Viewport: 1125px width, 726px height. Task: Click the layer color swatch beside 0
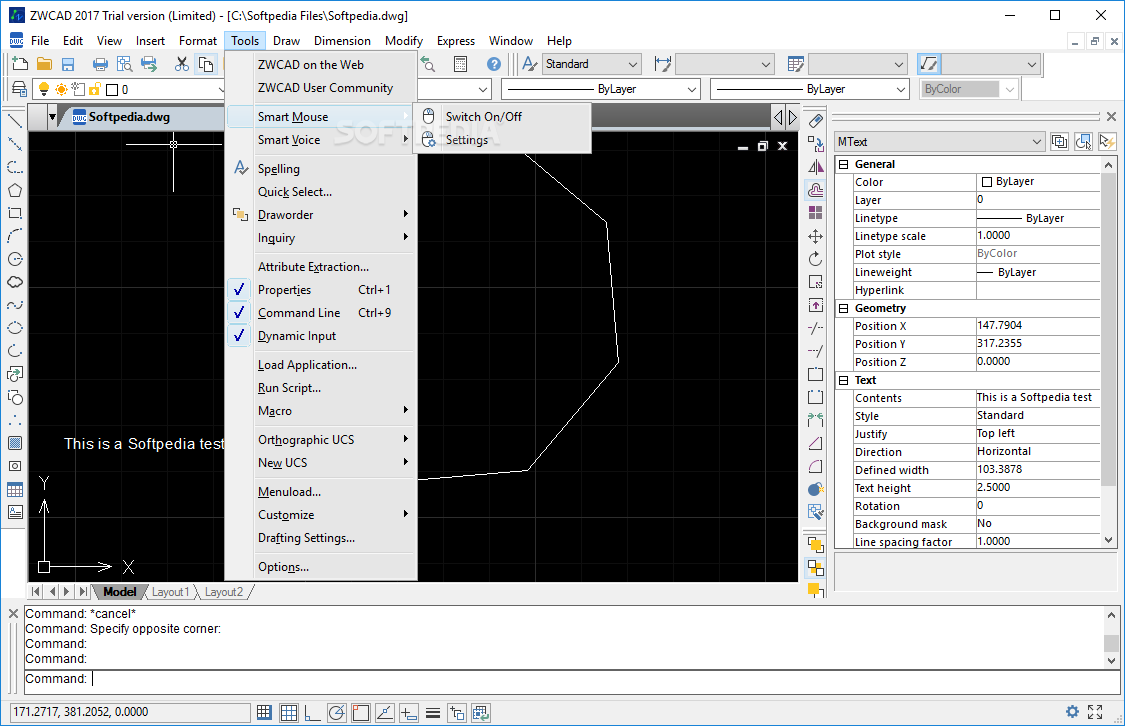pos(112,90)
